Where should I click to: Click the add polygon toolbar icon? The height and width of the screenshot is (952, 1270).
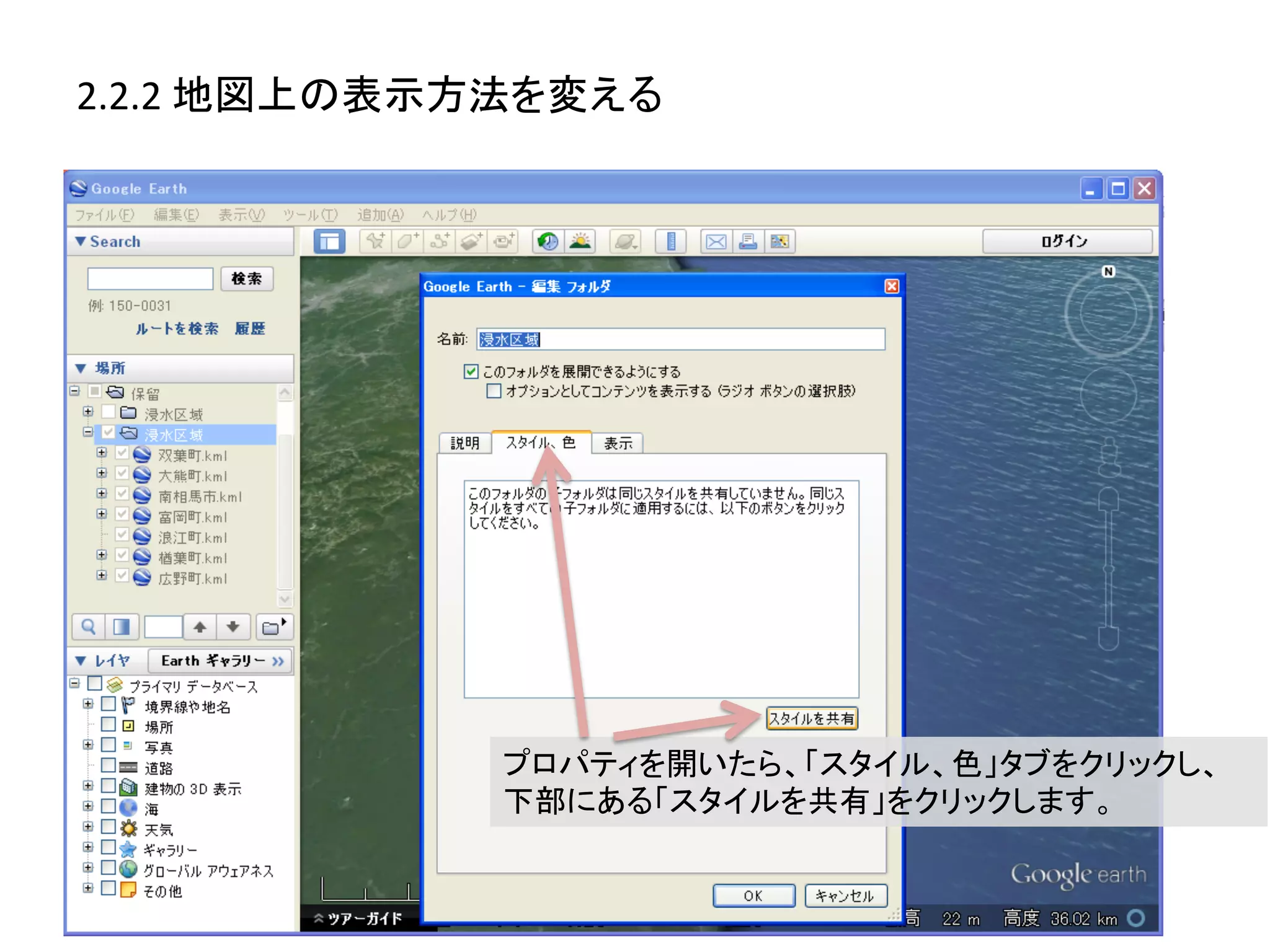[x=407, y=241]
